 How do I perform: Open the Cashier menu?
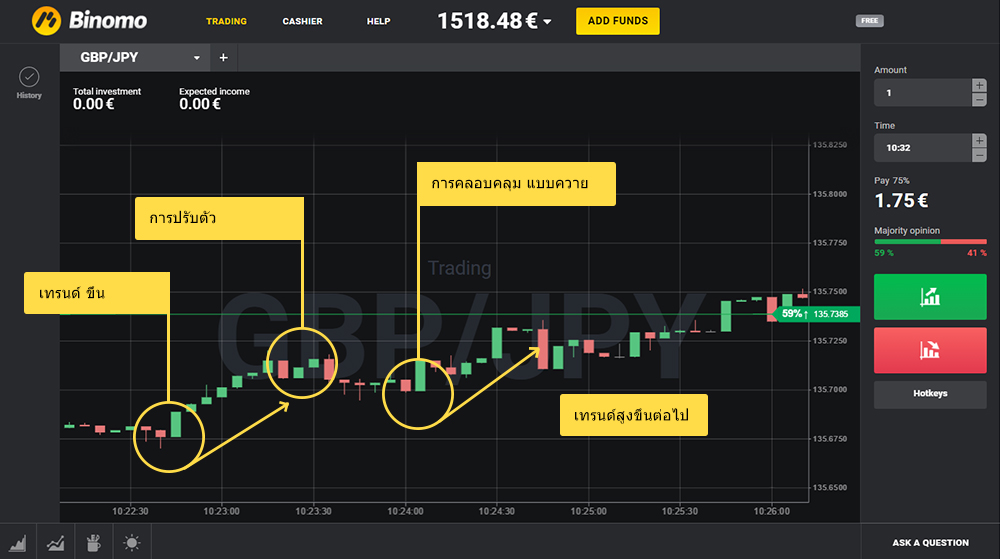(x=302, y=21)
